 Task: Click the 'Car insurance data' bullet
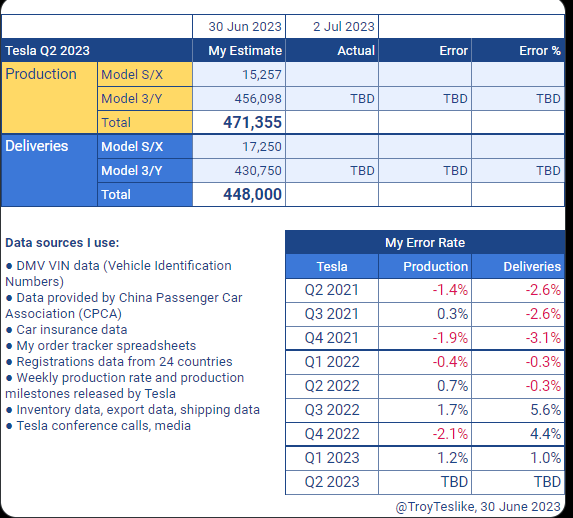coord(67,330)
